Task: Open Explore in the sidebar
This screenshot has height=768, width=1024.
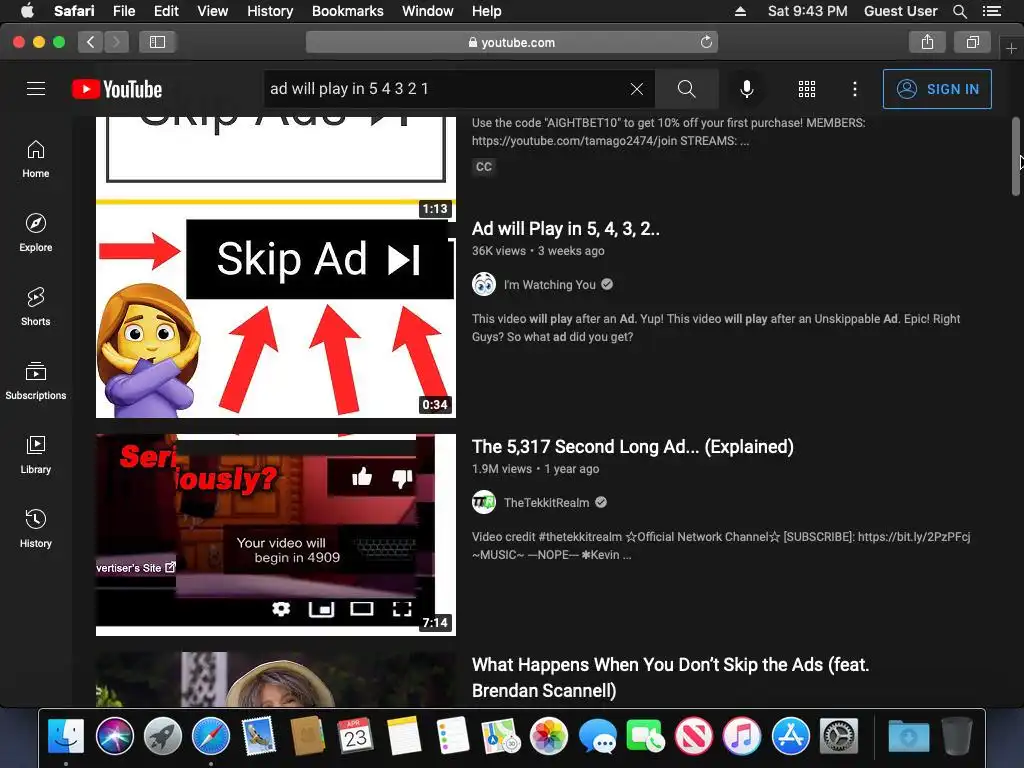Action: (36, 233)
